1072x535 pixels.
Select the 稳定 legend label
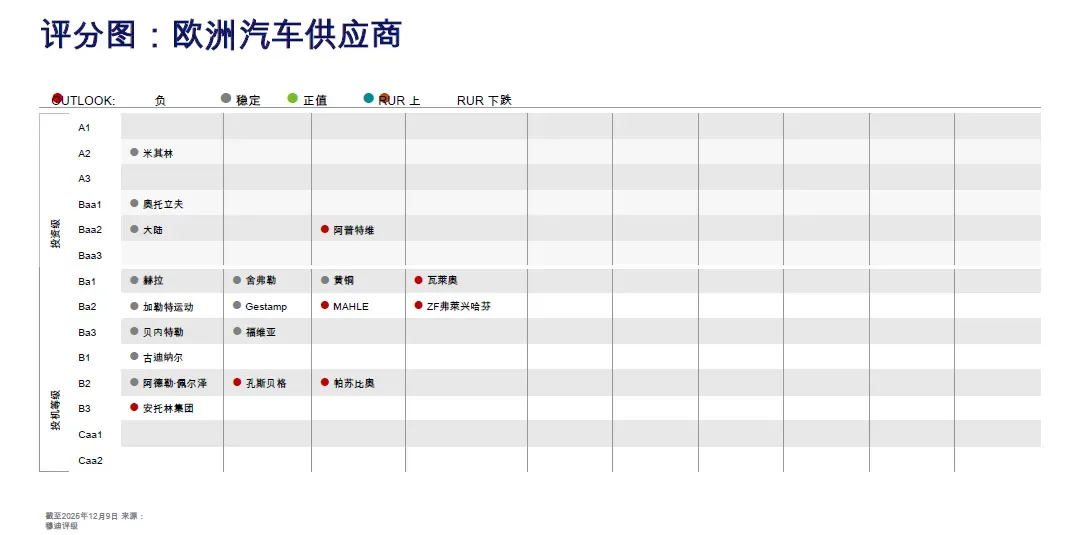248,100
